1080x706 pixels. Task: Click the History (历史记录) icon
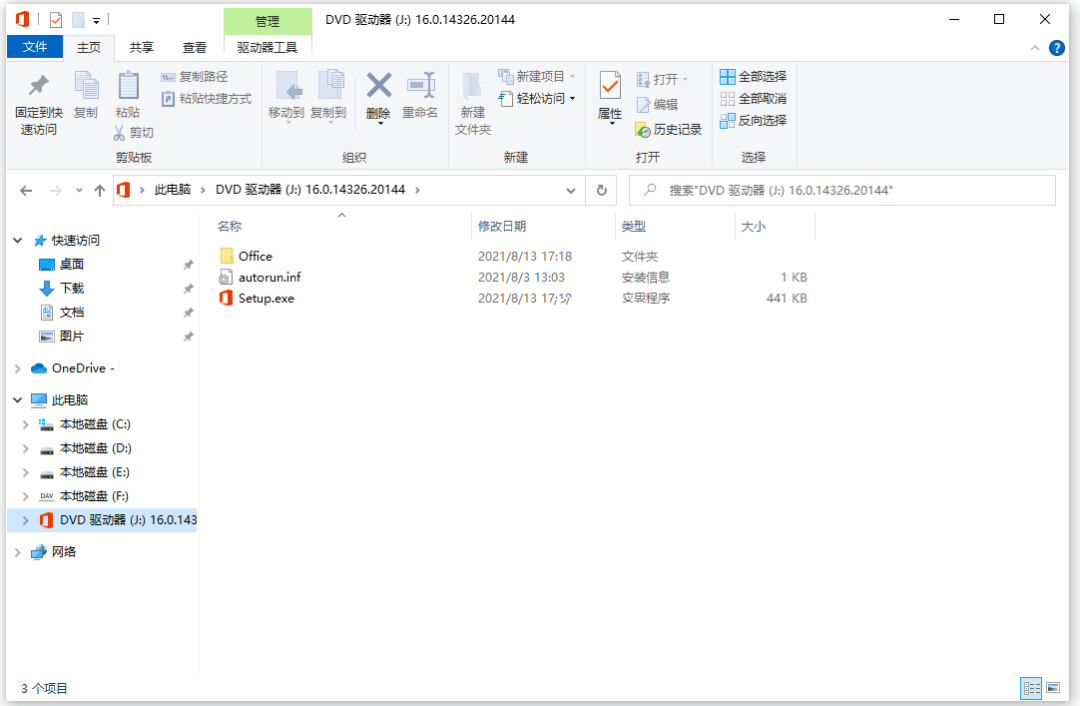click(643, 129)
